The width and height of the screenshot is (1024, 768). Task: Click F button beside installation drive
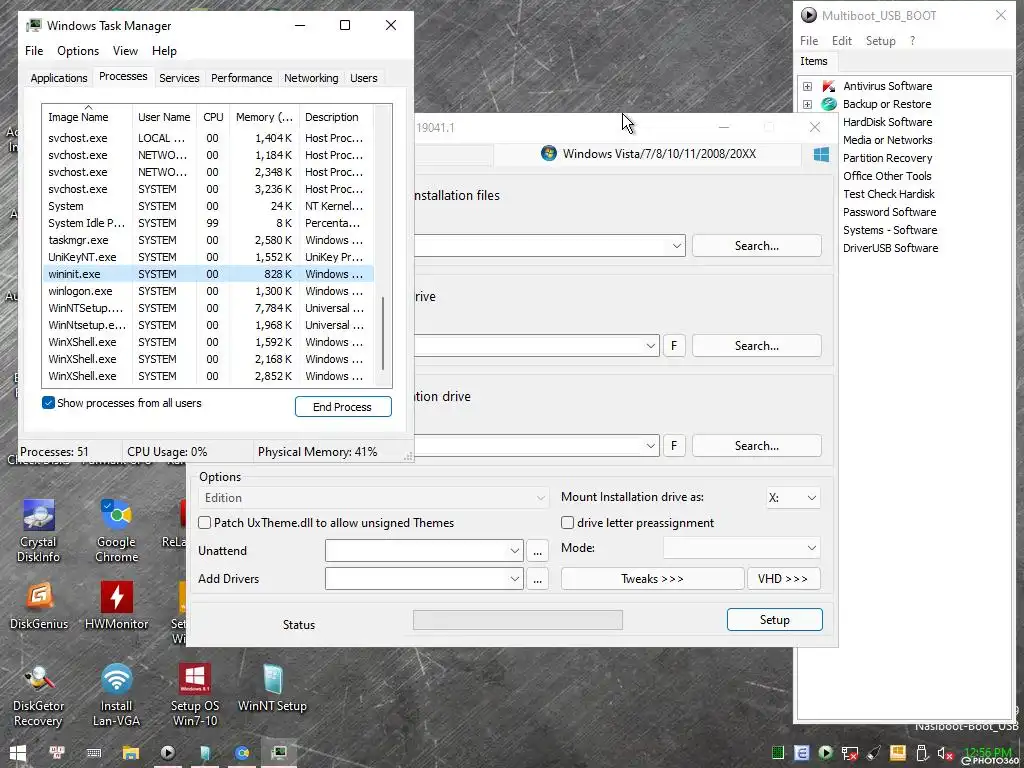[x=674, y=446]
